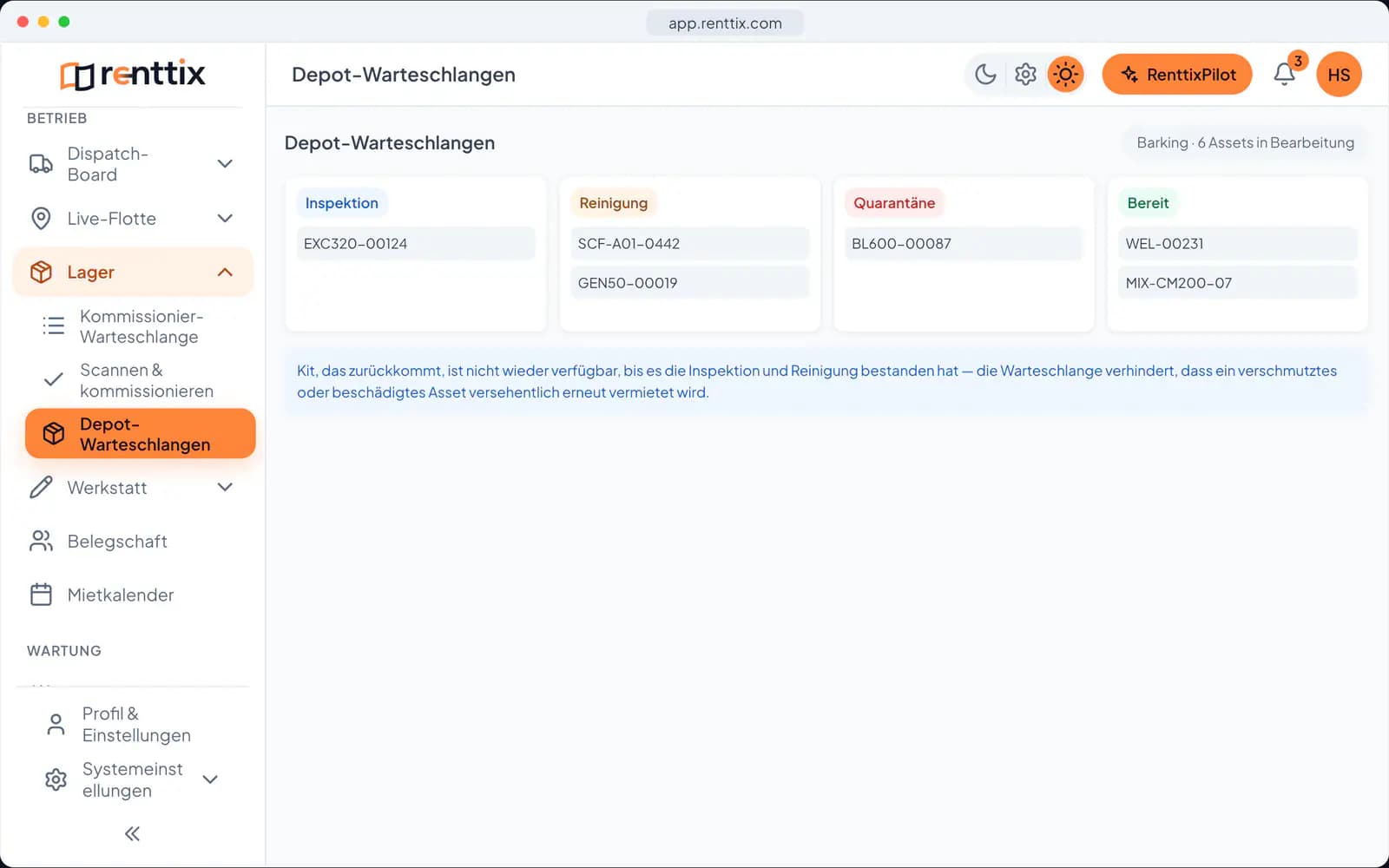Screen dimensions: 1389x868
Task: Click the Live-Flotte map pin icon
Action: pos(41,219)
